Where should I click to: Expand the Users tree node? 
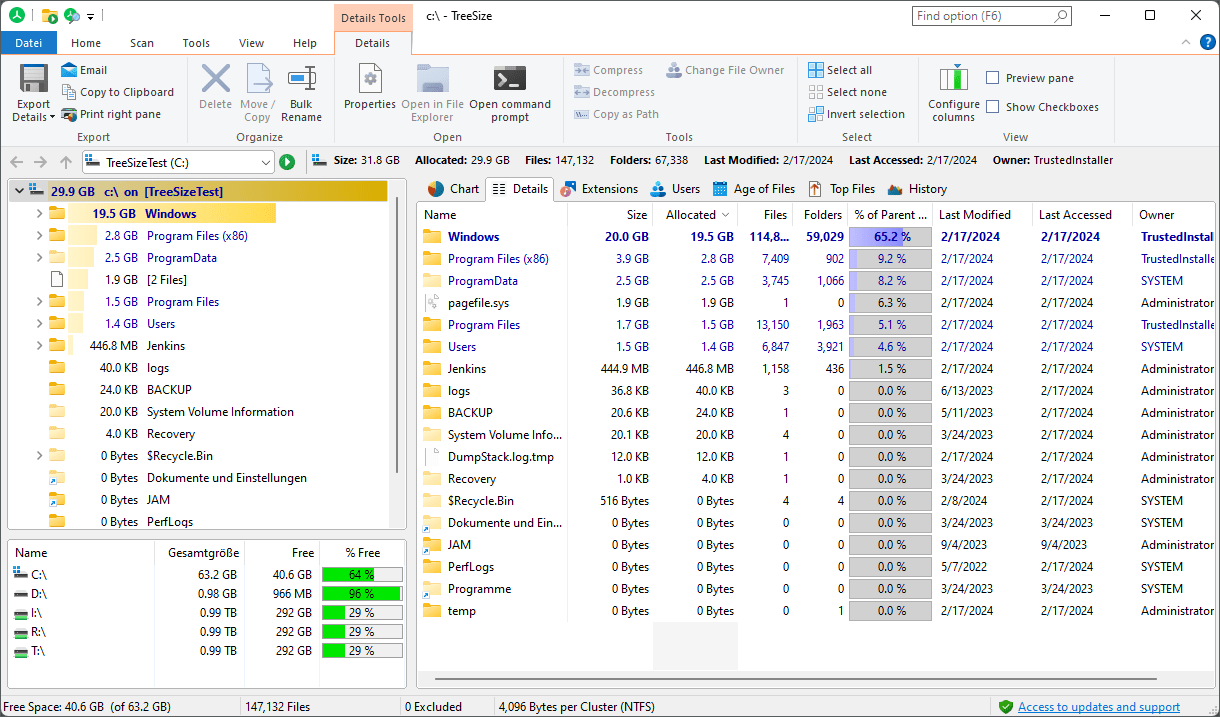click(39, 323)
